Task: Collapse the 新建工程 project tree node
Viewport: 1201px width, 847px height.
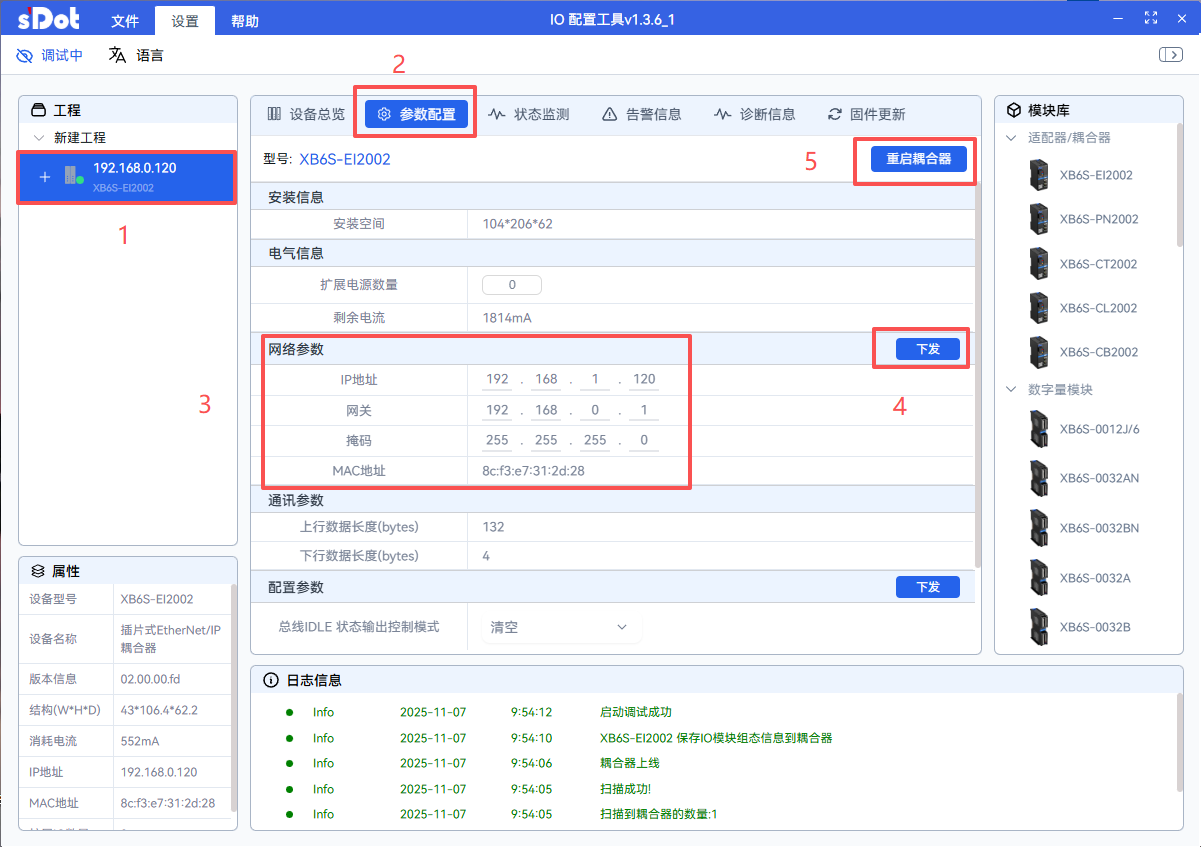Action: (x=39, y=138)
